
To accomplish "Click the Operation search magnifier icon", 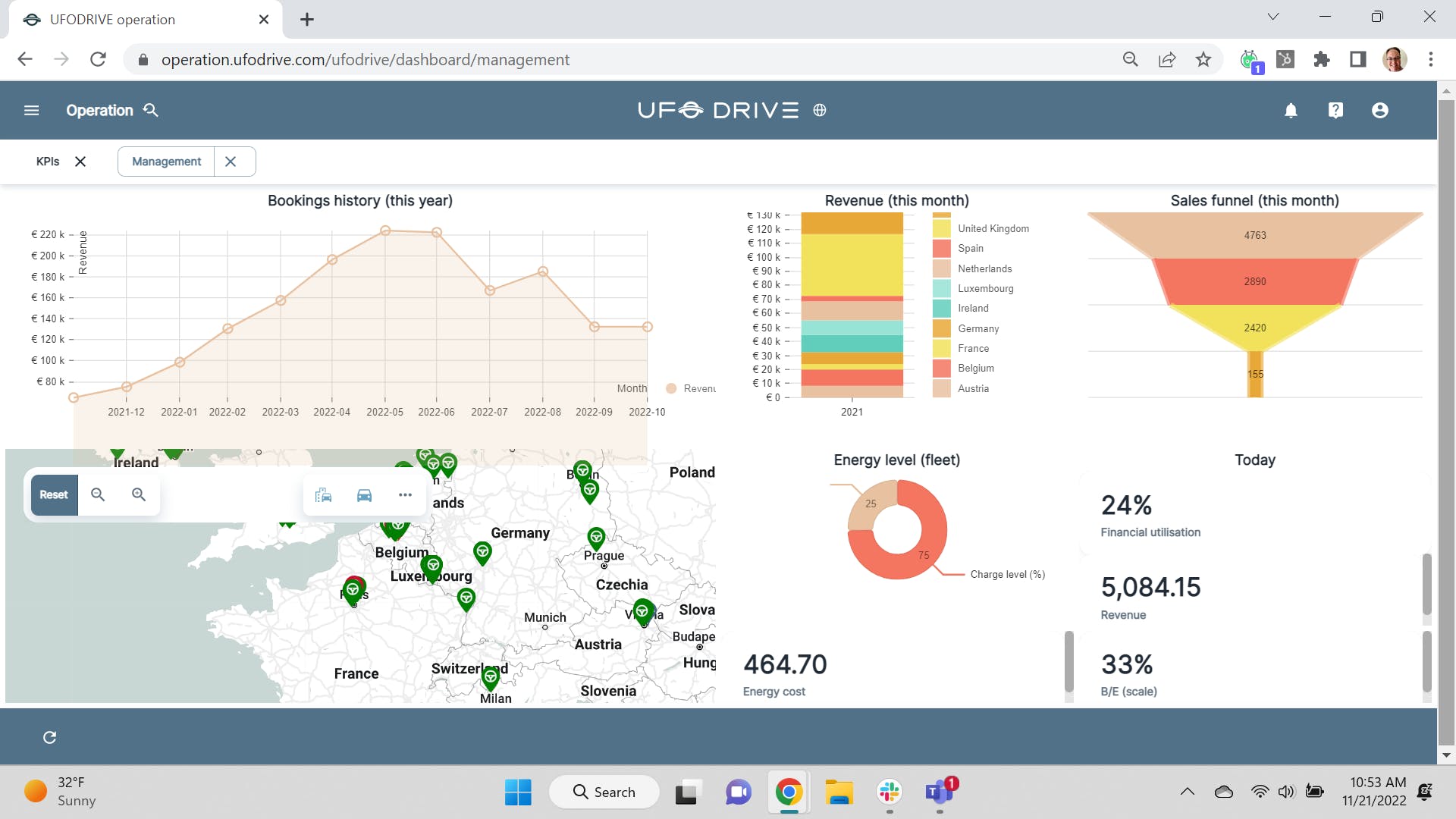I will [151, 111].
